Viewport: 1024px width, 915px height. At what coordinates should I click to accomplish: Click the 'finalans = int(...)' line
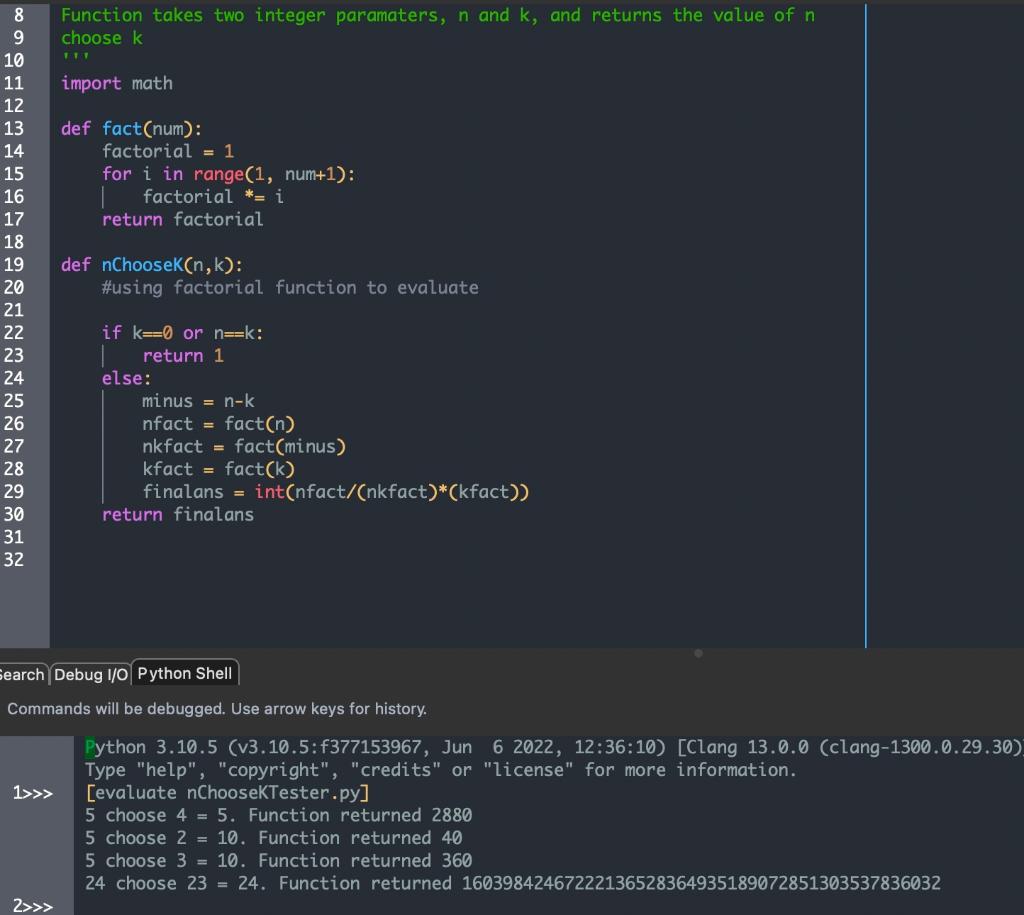[336, 492]
